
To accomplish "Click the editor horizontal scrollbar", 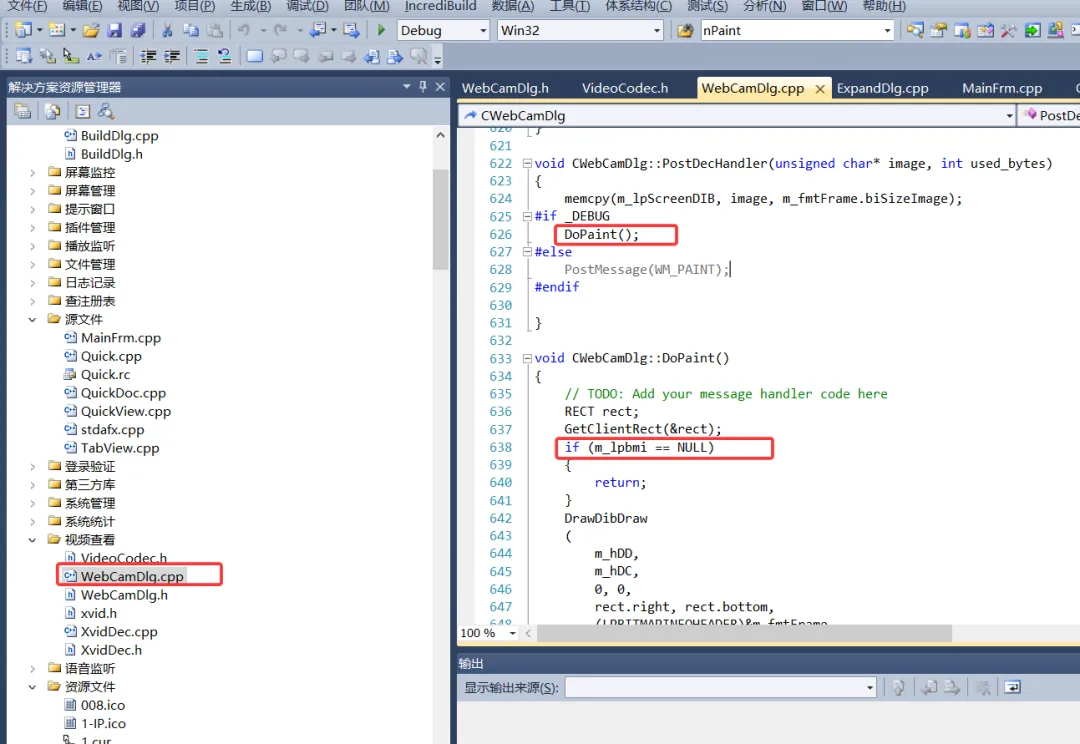I will coord(744,633).
